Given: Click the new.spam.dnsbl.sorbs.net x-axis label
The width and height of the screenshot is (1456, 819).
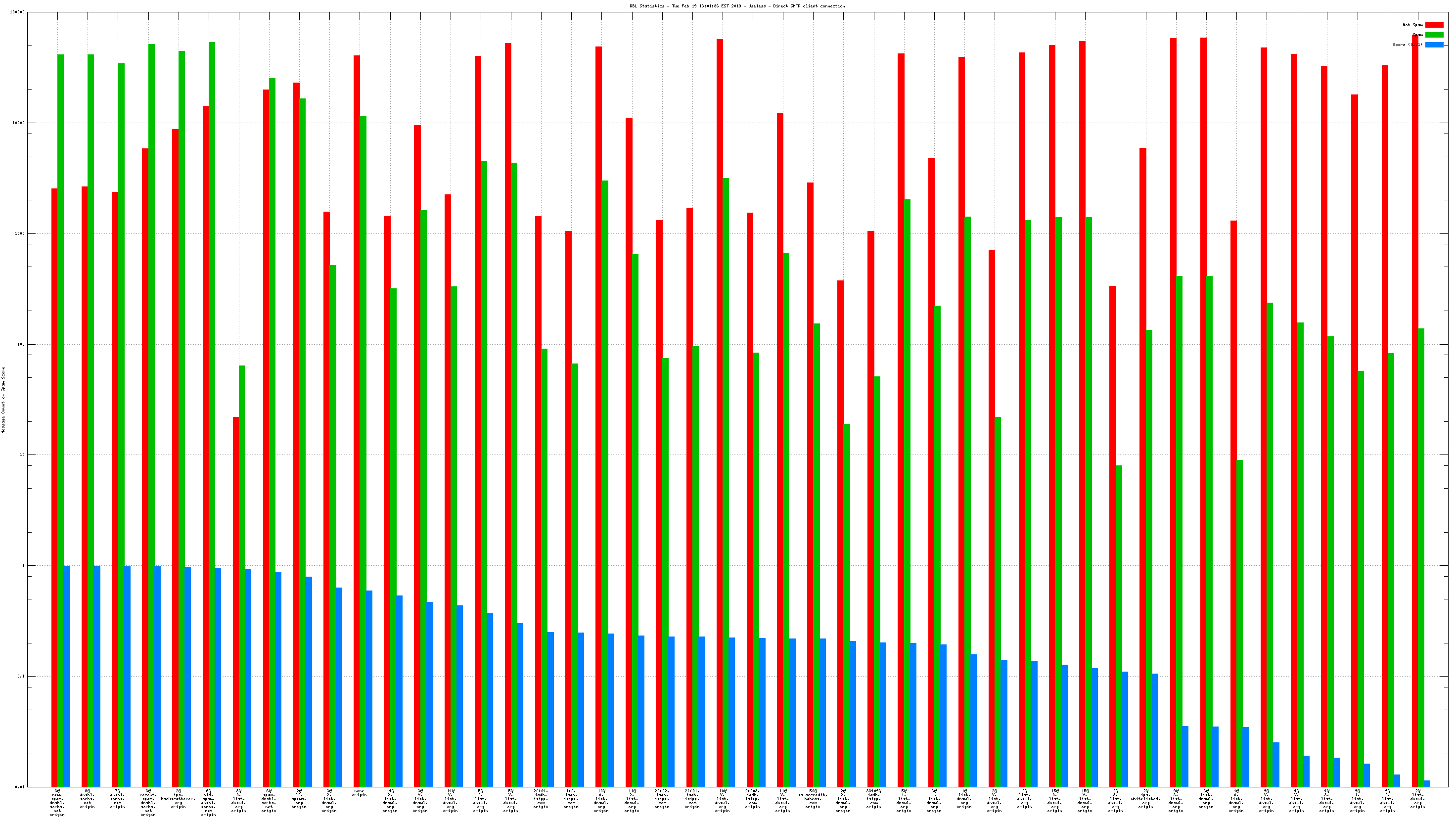Looking at the screenshot, I should coord(57,803).
